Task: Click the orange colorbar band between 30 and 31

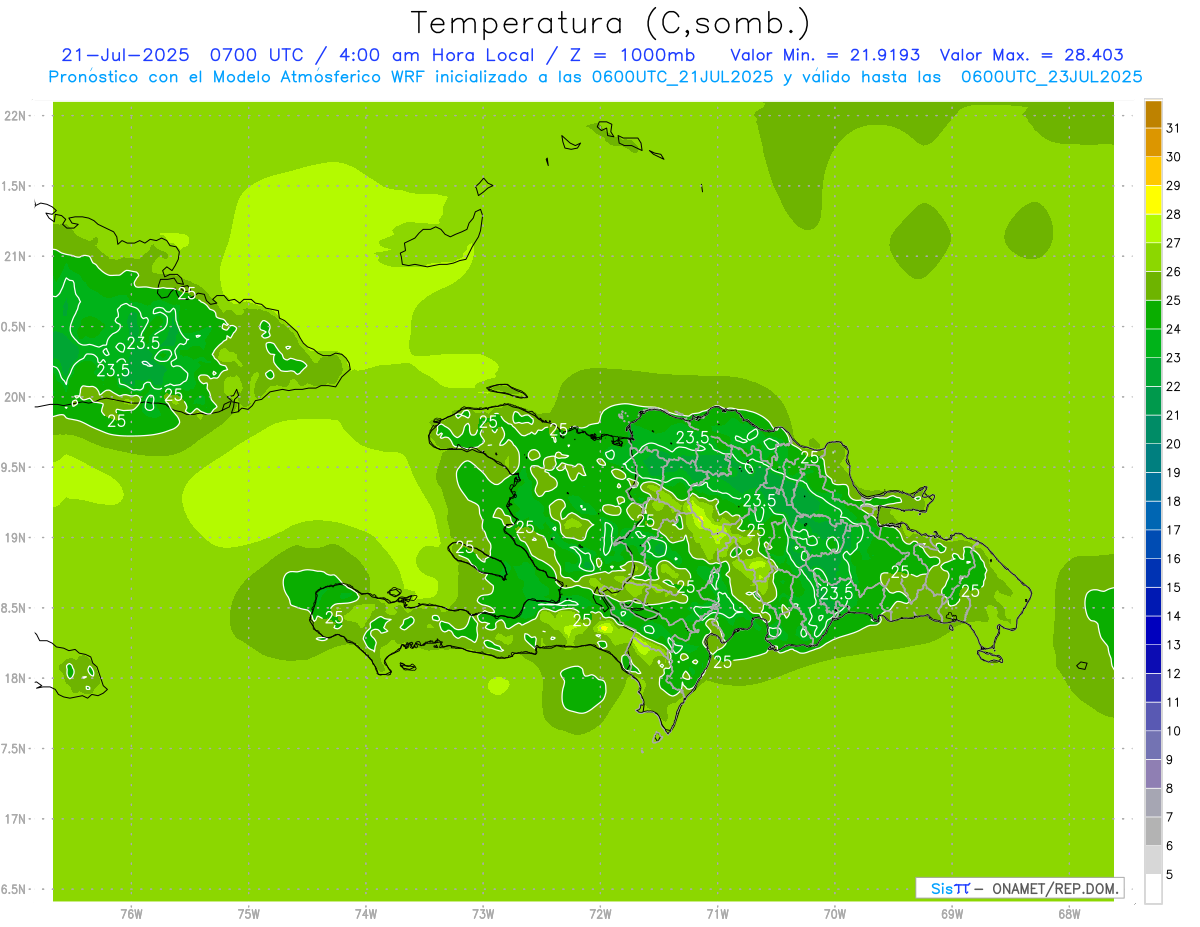Action: pos(1153,142)
